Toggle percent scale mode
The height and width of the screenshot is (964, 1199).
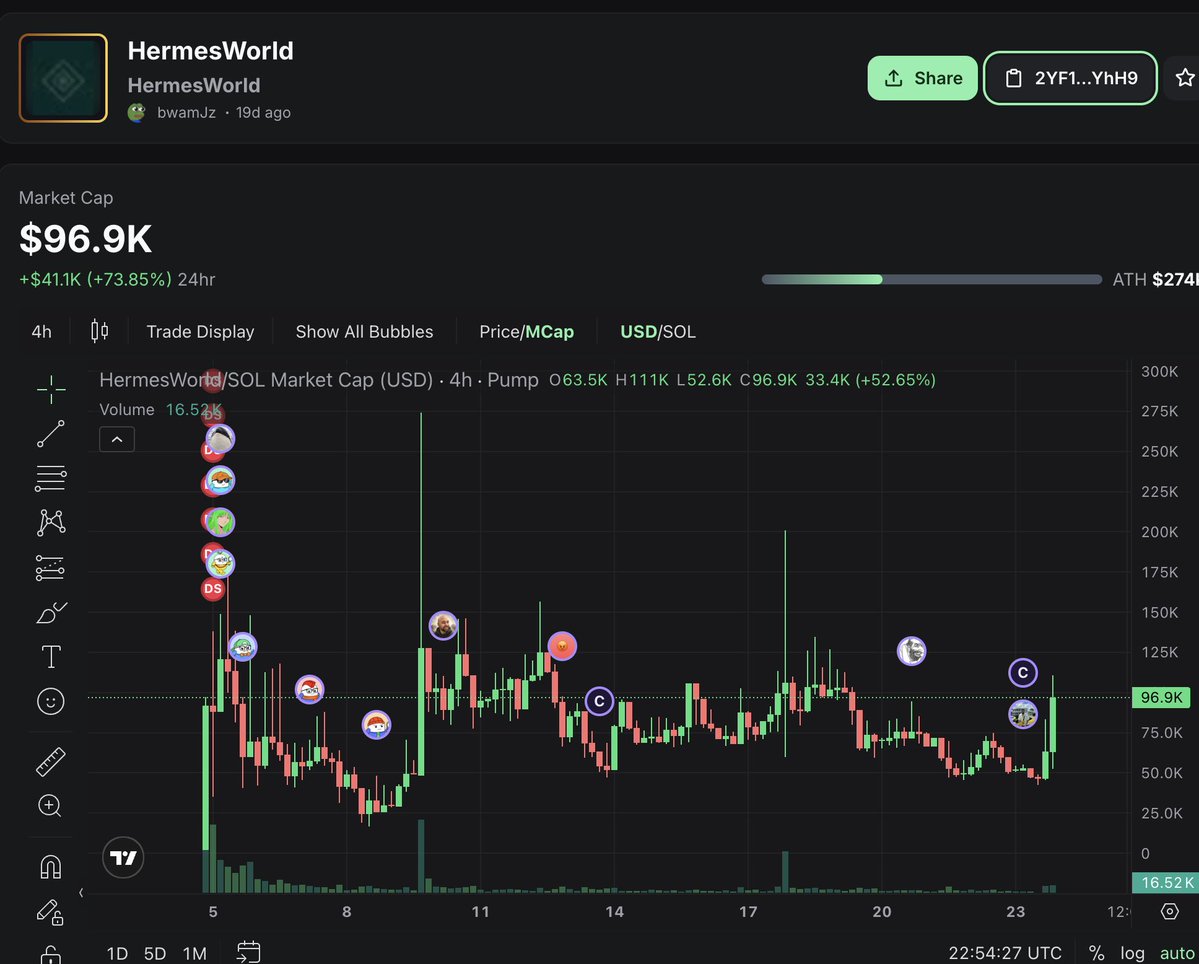point(1097,953)
